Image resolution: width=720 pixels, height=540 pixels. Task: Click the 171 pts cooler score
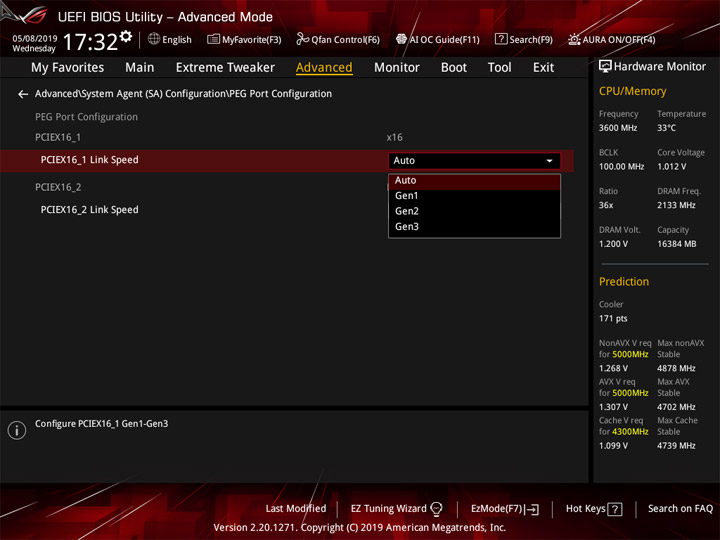tap(613, 319)
